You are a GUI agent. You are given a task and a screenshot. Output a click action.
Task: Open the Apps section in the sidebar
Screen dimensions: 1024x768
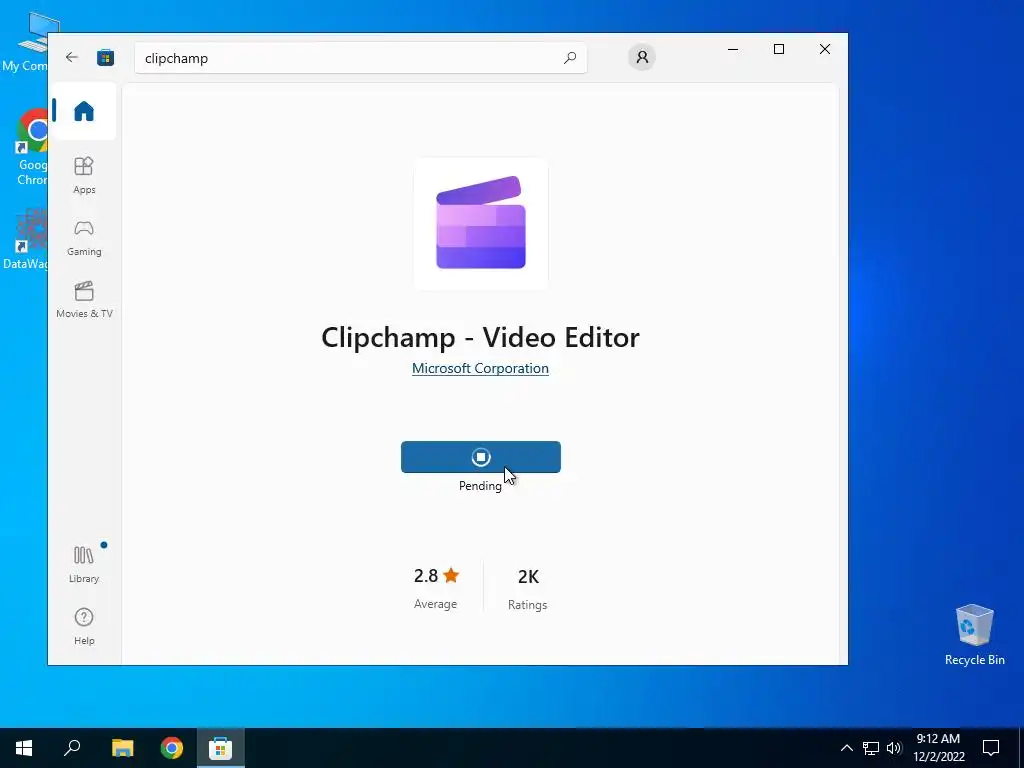(84, 175)
